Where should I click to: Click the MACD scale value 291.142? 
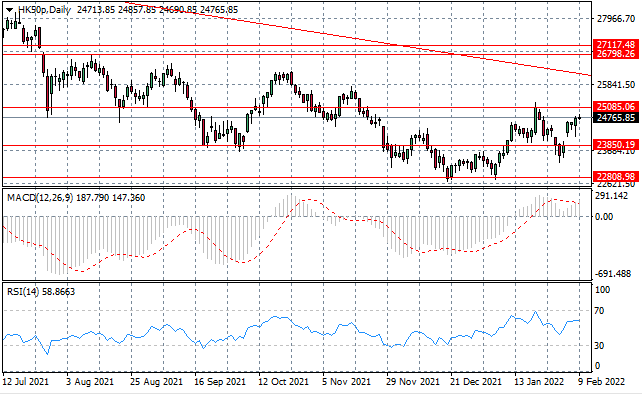pos(611,196)
